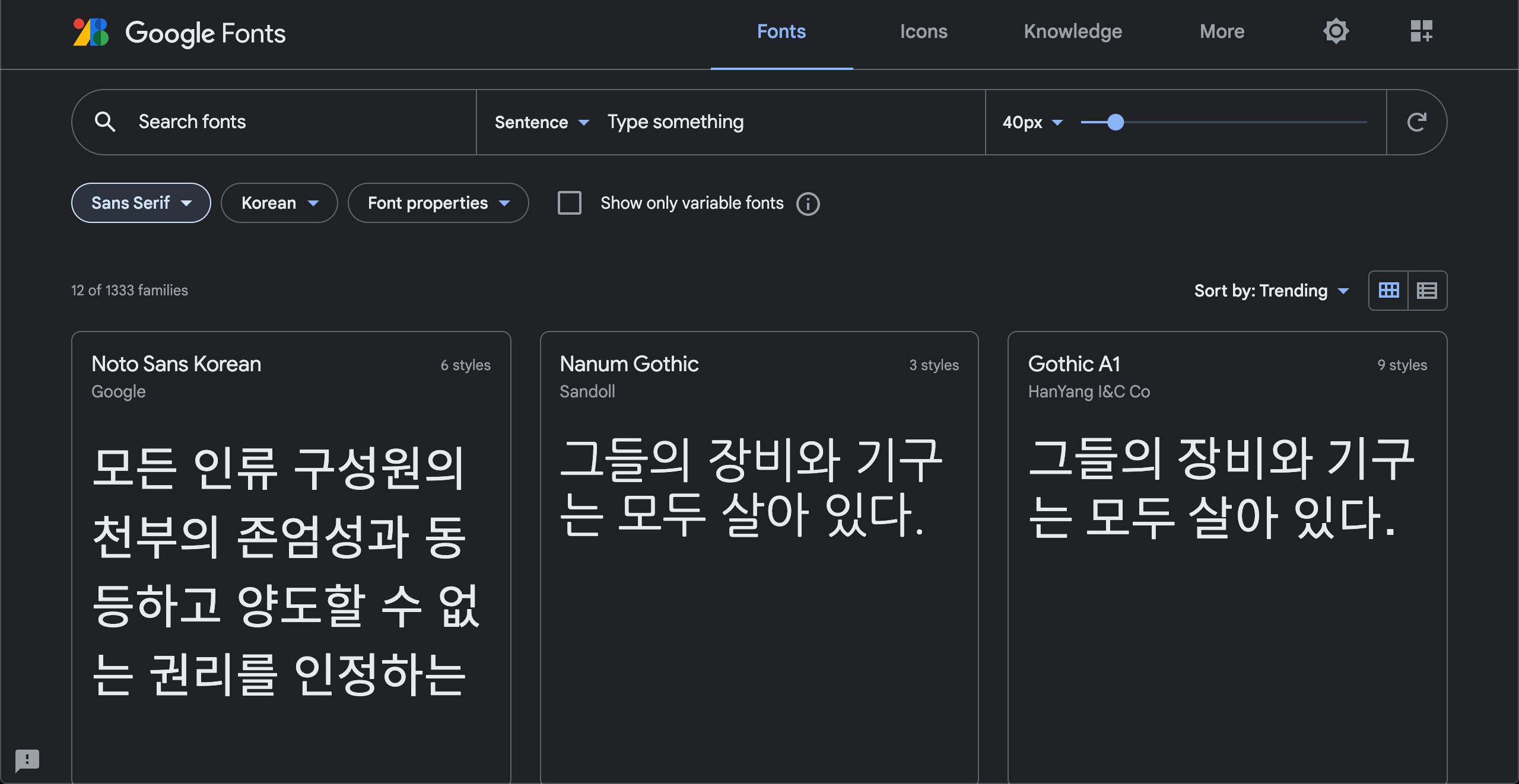Image resolution: width=1519 pixels, height=784 pixels.
Task: Open the Knowledge tab
Action: click(x=1073, y=31)
